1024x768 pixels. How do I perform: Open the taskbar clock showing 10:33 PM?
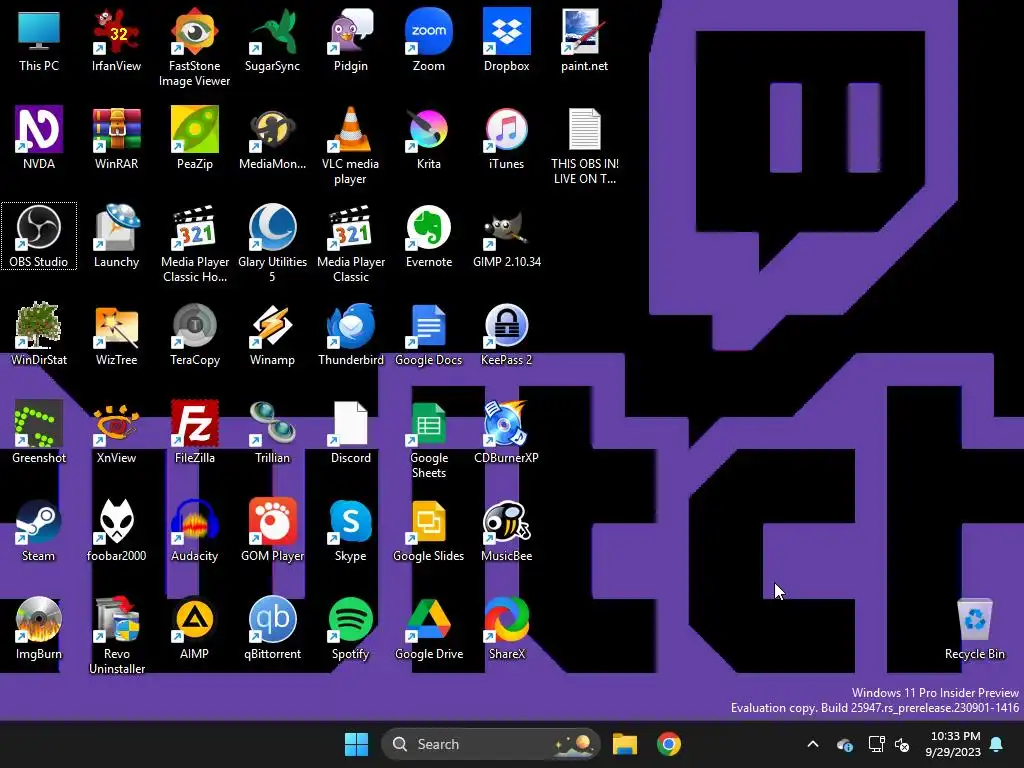point(953,744)
